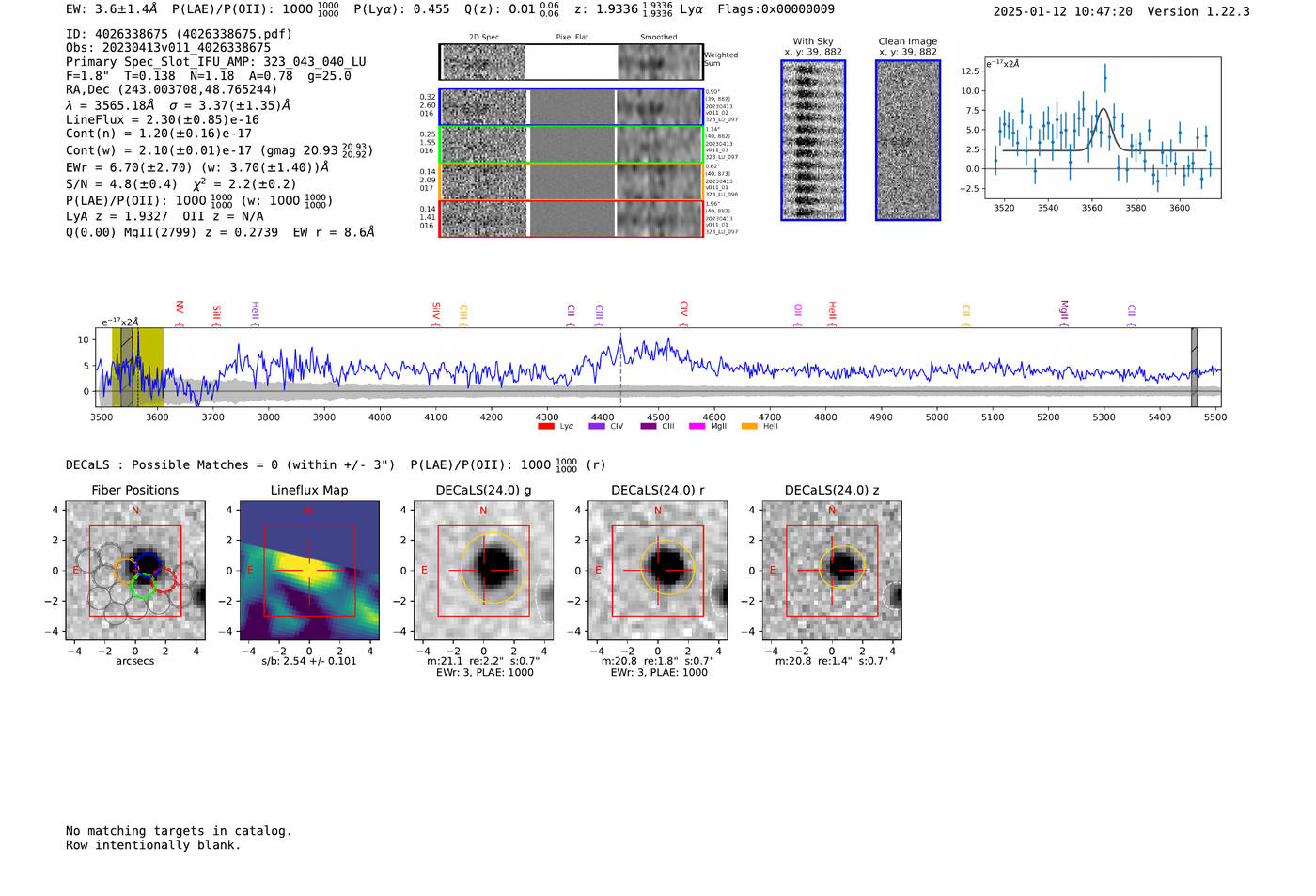
Task: Click the red Lyα legend swatch
Action: point(545,426)
